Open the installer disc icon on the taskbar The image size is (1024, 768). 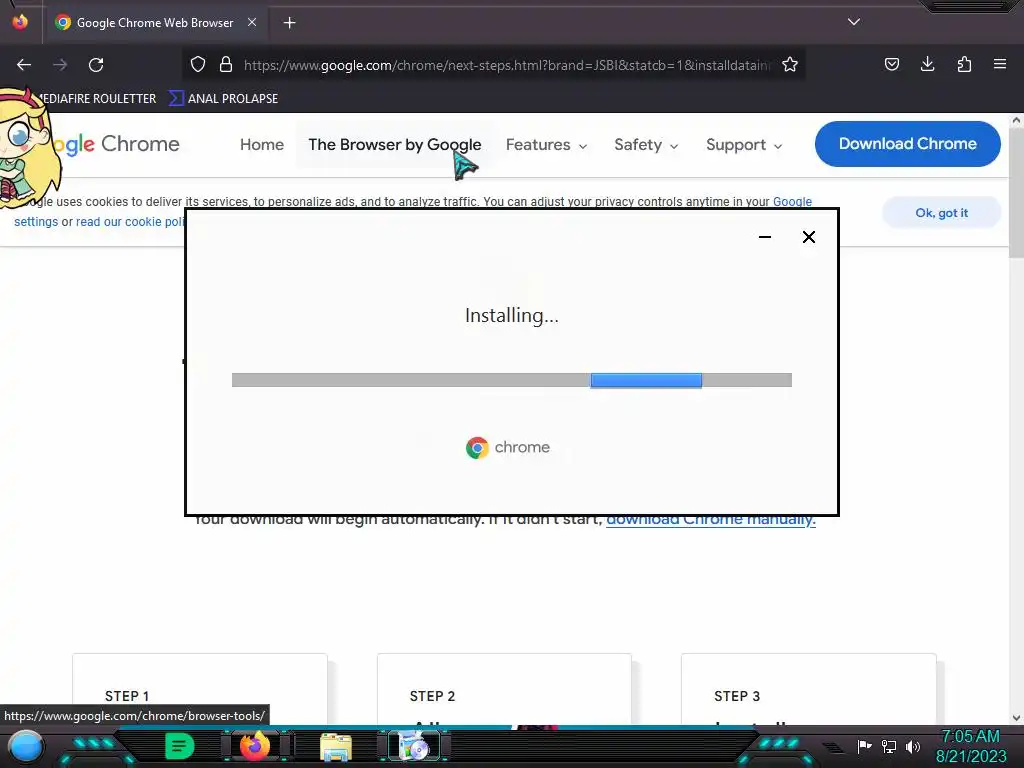coord(413,746)
